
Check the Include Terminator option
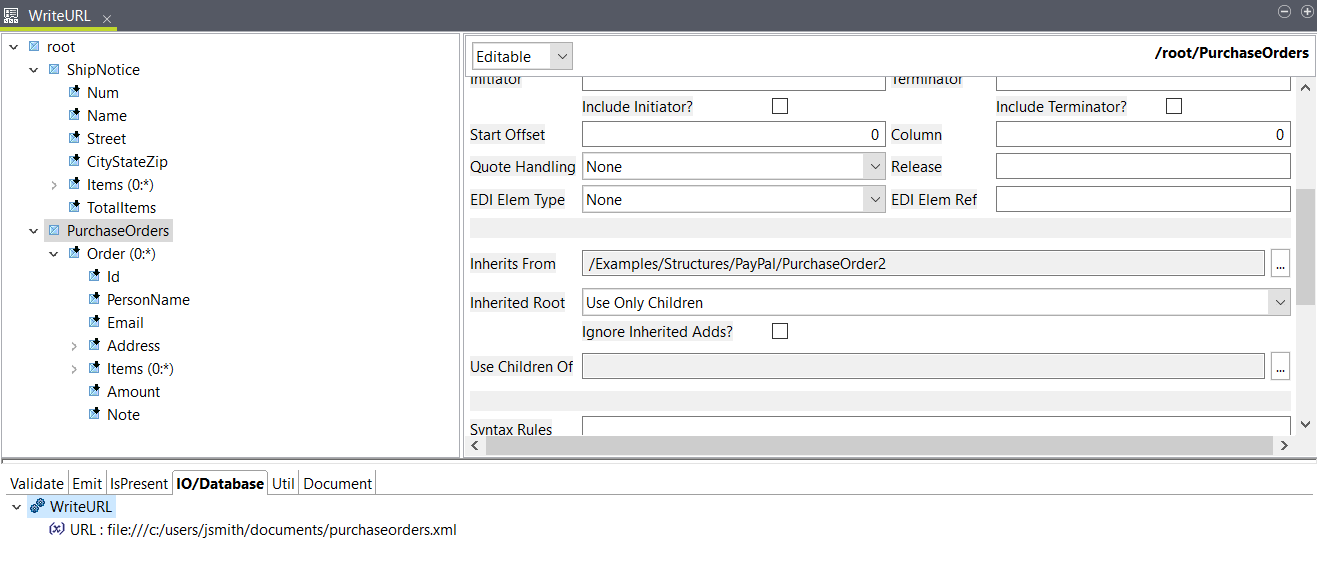(1174, 106)
